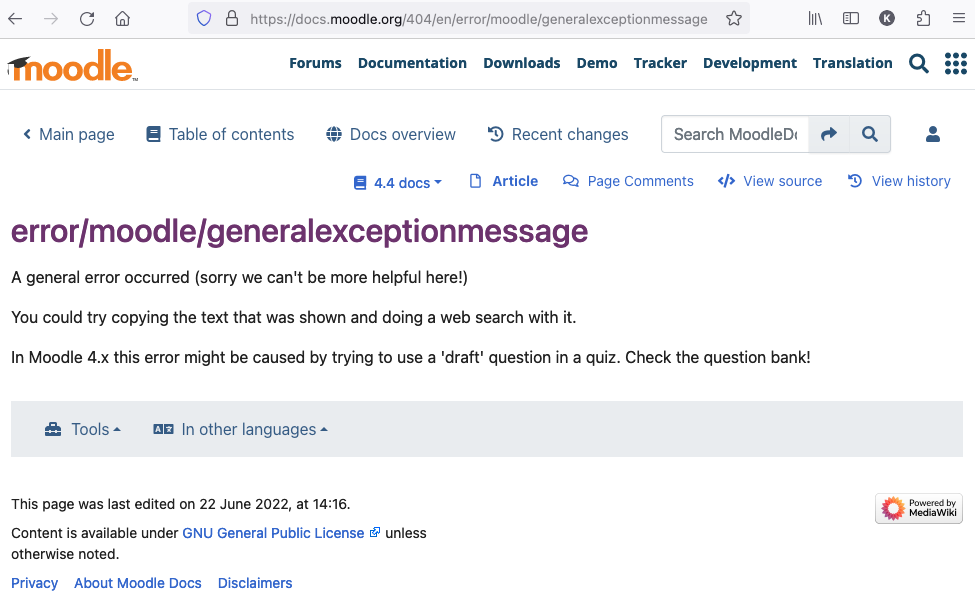975x606 pixels.
Task: Open the Development menu item
Action: pyautogui.click(x=750, y=63)
